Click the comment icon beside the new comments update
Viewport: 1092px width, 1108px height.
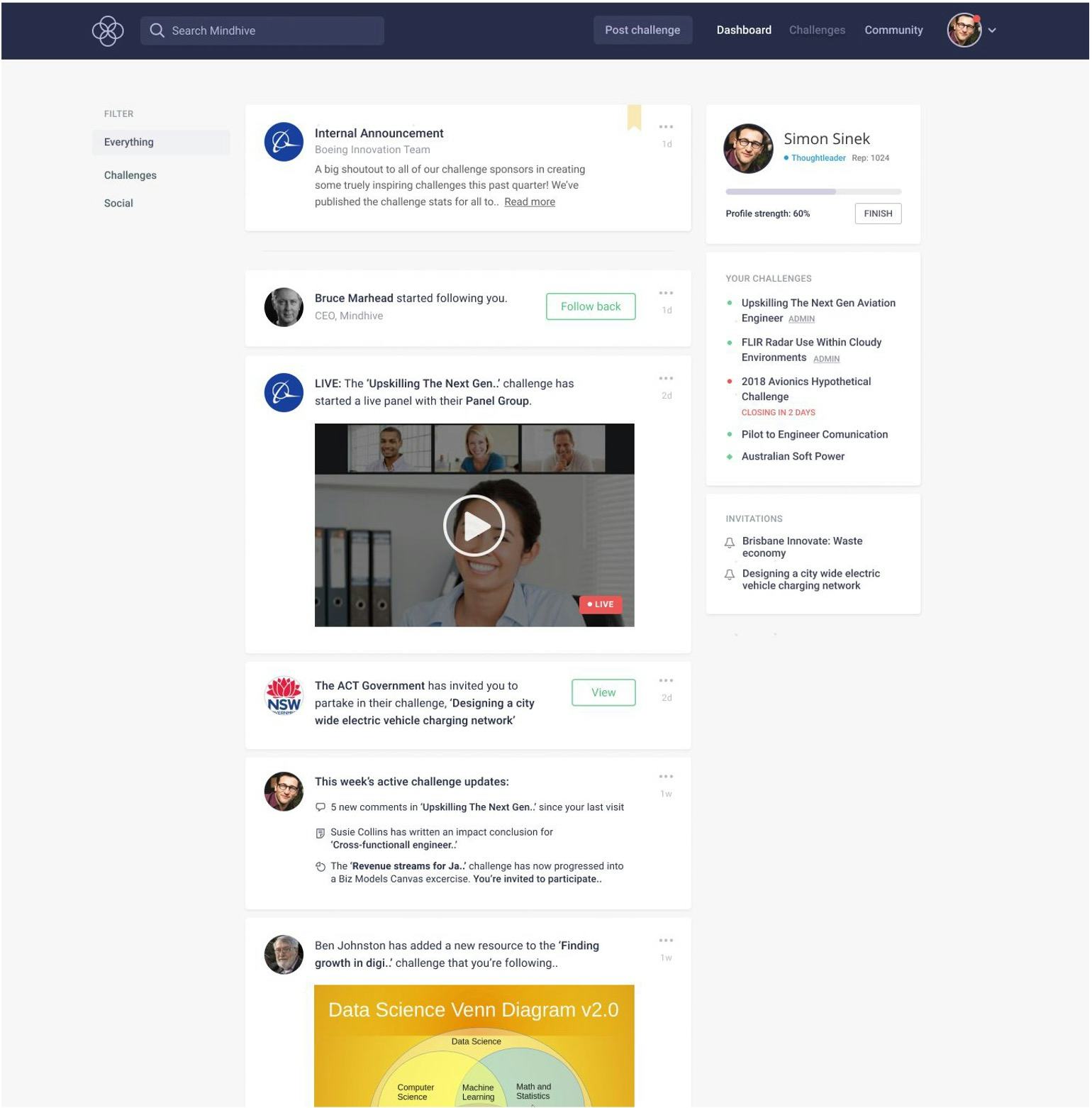[x=321, y=807]
